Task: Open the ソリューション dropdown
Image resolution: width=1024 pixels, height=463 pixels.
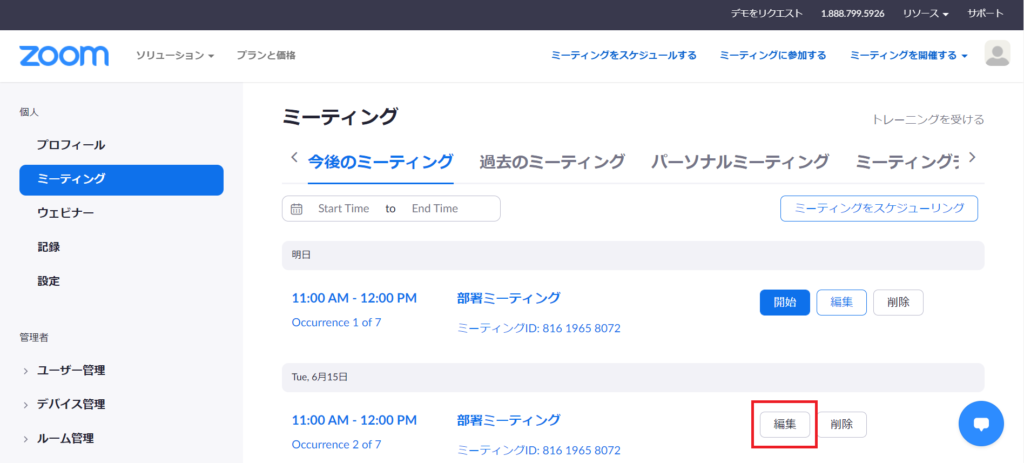Action: tap(175, 55)
